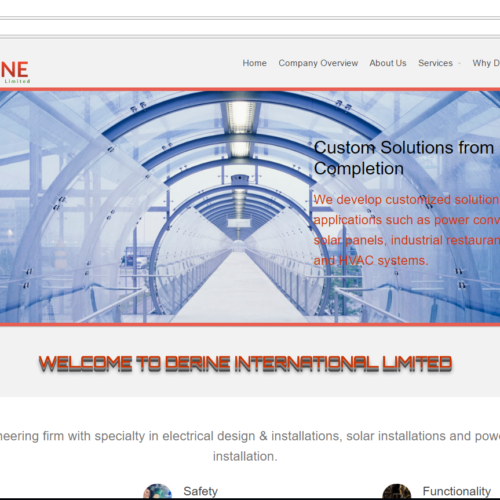The width and height of the screenshot is (500, 500).
Task: Go to Company Overview page
Action: 318,63
